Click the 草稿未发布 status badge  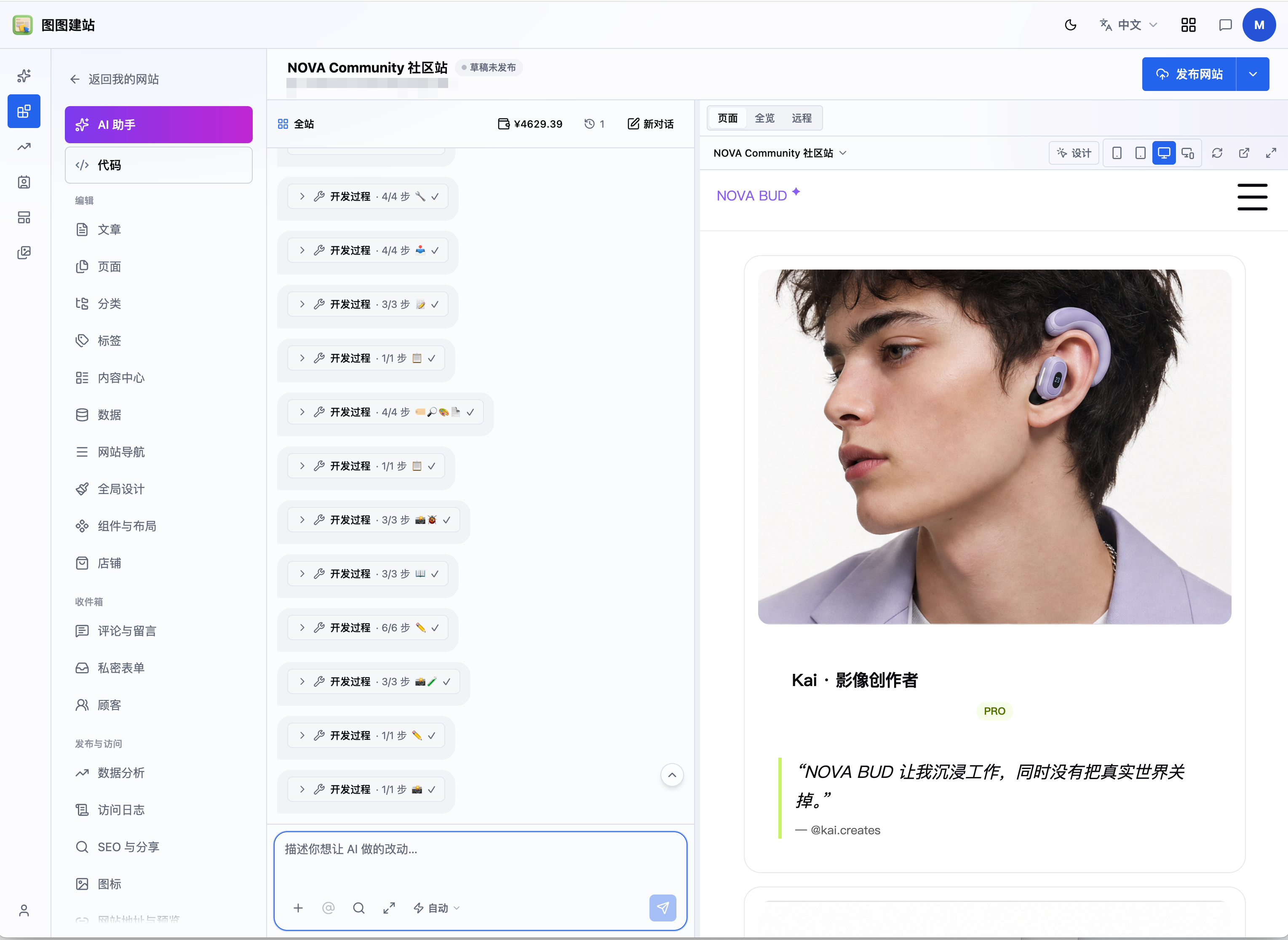click(x=489, y=68)
